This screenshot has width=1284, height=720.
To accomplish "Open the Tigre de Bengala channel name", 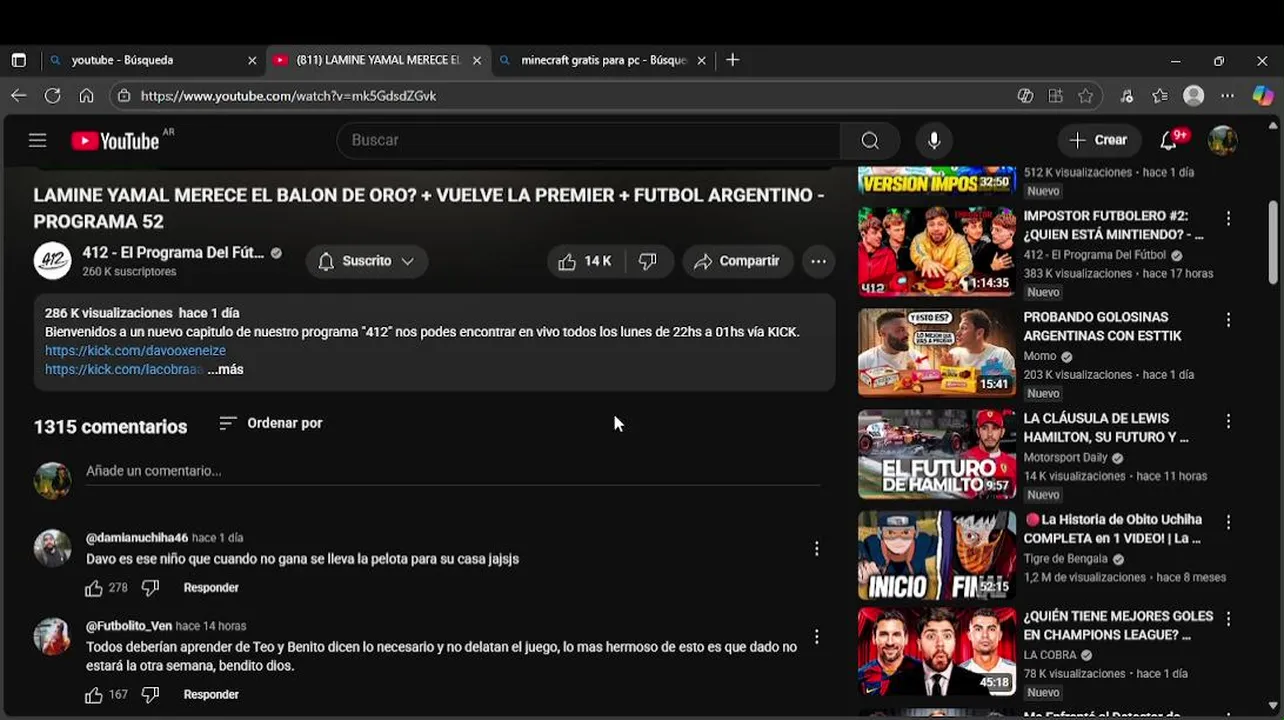I will pos(1065,559).
